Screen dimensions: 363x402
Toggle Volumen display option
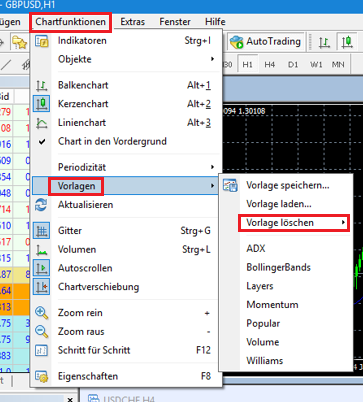126,249
